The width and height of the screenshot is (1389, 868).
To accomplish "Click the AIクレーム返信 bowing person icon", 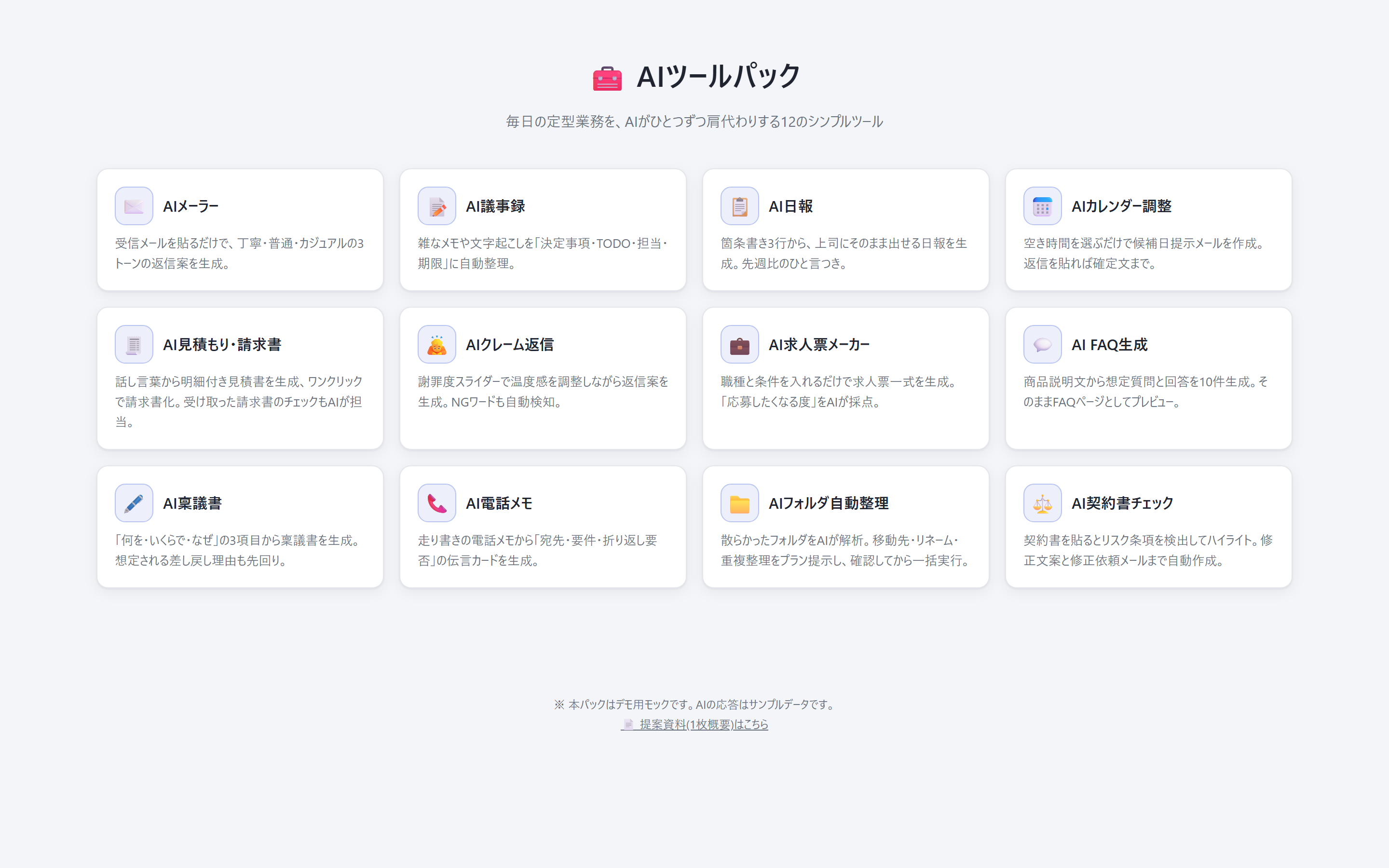I will tap(437, 344).
